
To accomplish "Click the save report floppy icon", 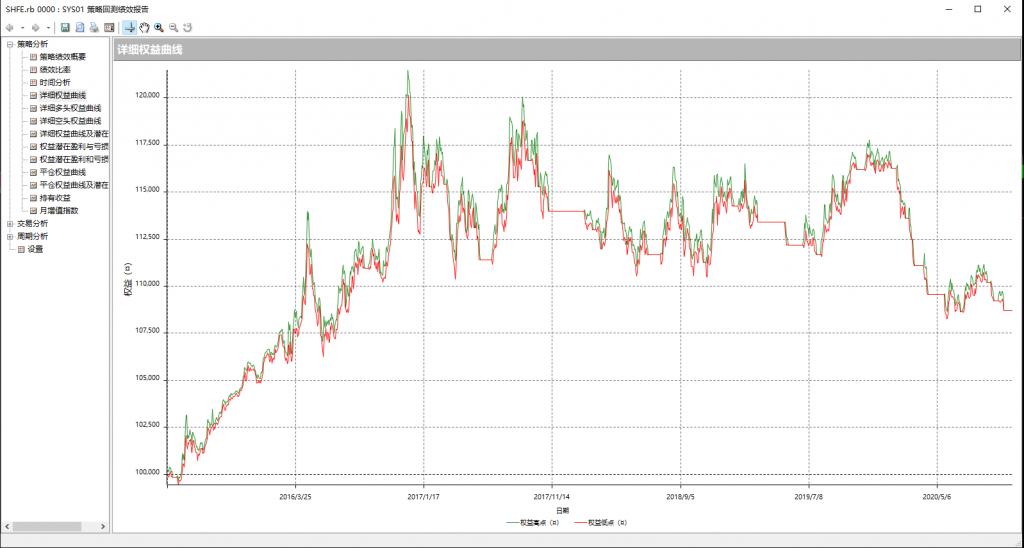I will tap(65, 27).
